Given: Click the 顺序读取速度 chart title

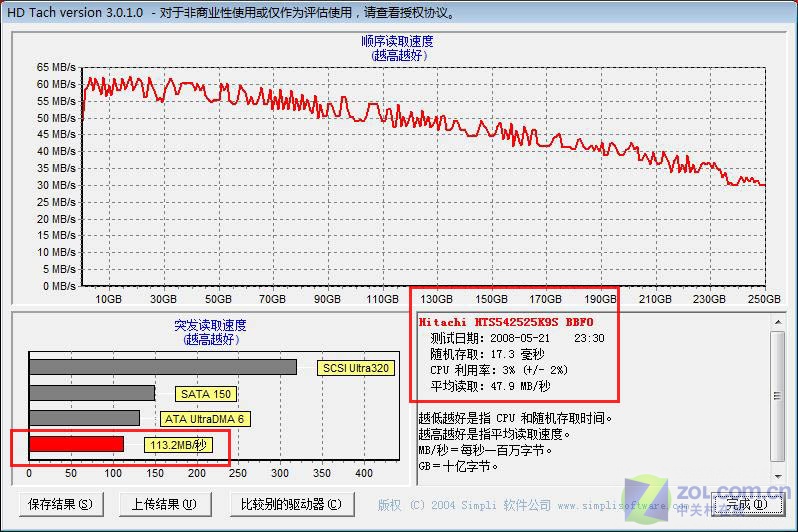Looking at the screenshot, I should (397, 41).
